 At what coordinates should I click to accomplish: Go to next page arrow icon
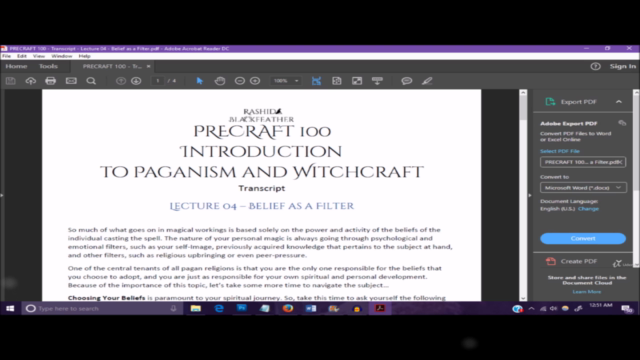(136, 81)
